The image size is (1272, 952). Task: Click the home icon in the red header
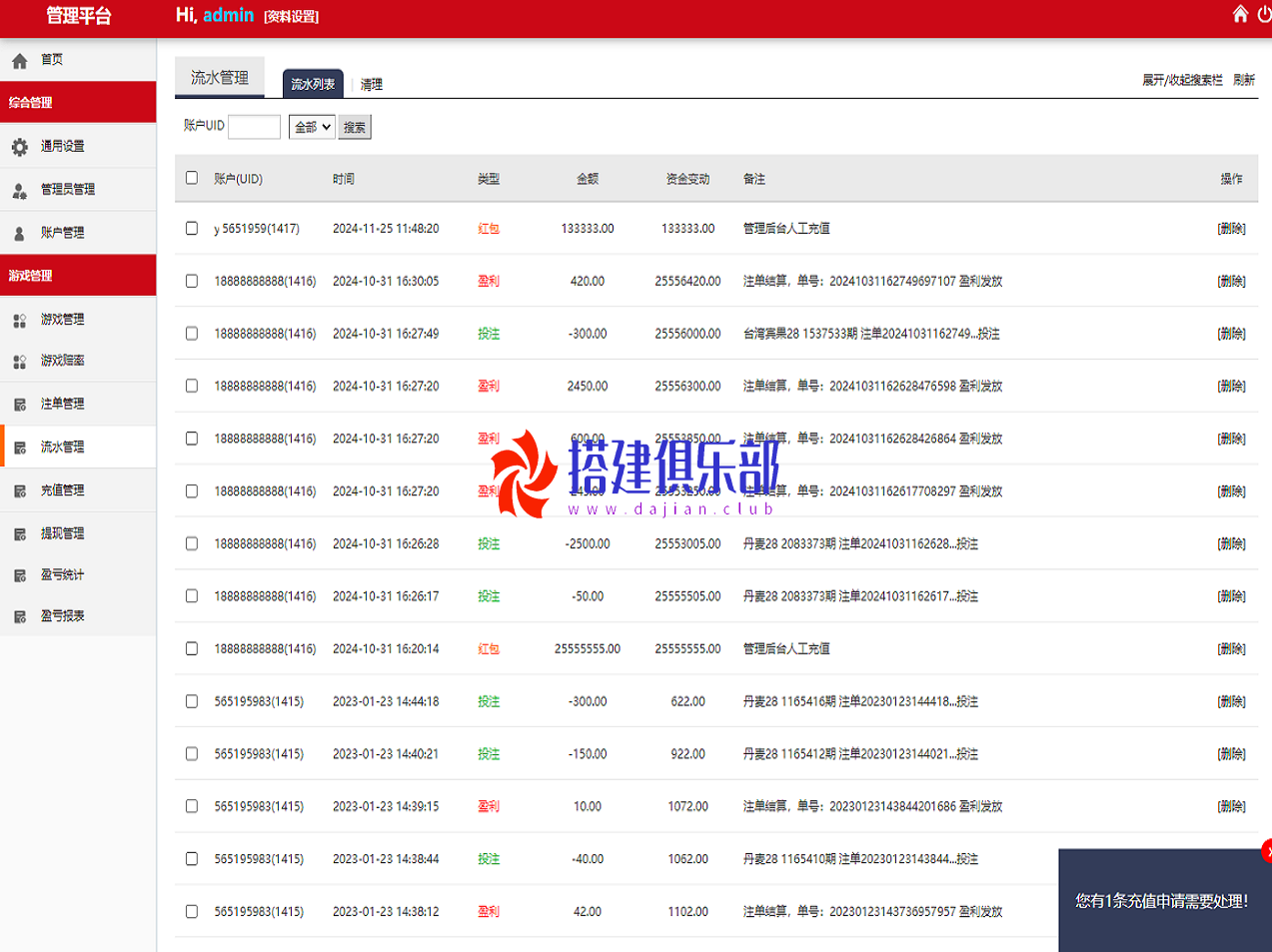coord(1240,13)
